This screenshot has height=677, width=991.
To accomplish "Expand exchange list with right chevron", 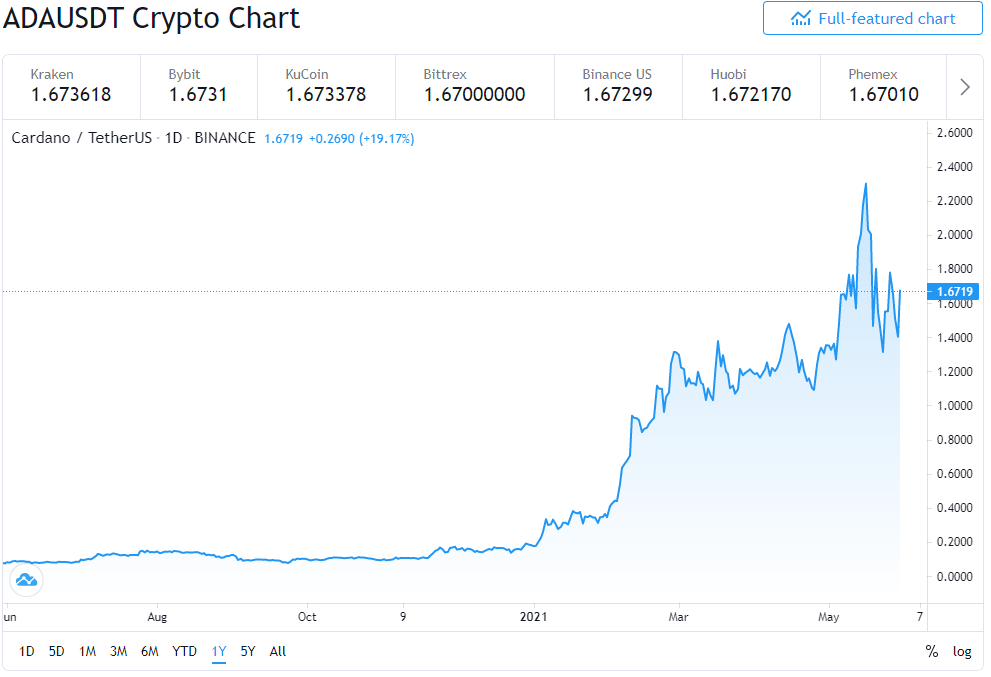I will (964, 87).
